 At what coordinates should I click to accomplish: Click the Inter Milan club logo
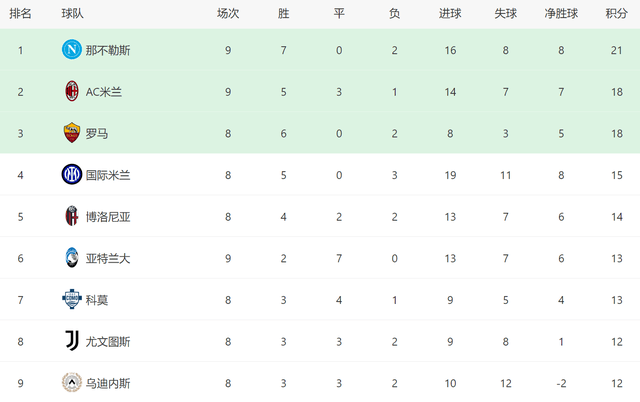pos(71,175)
